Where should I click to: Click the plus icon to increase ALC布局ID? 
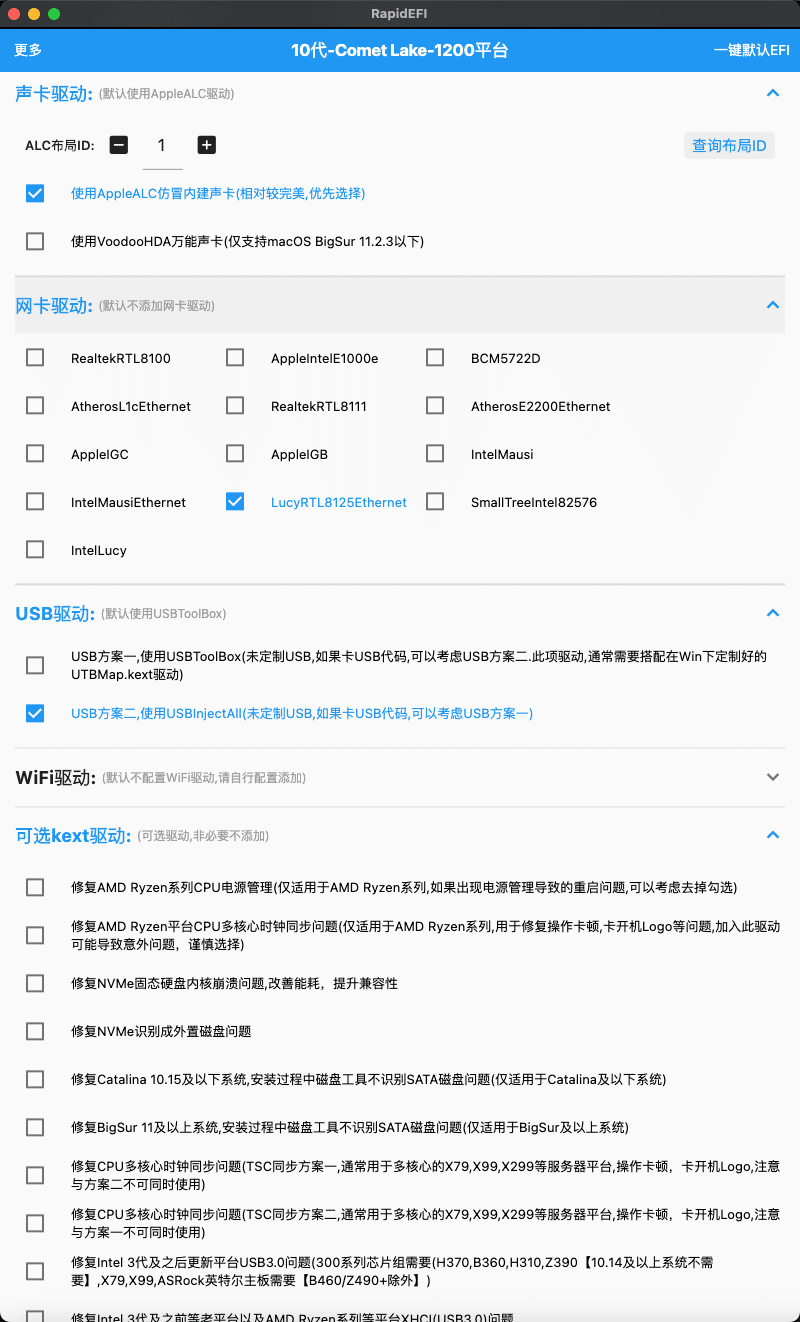pyautogui.click(x=207, y=145)
